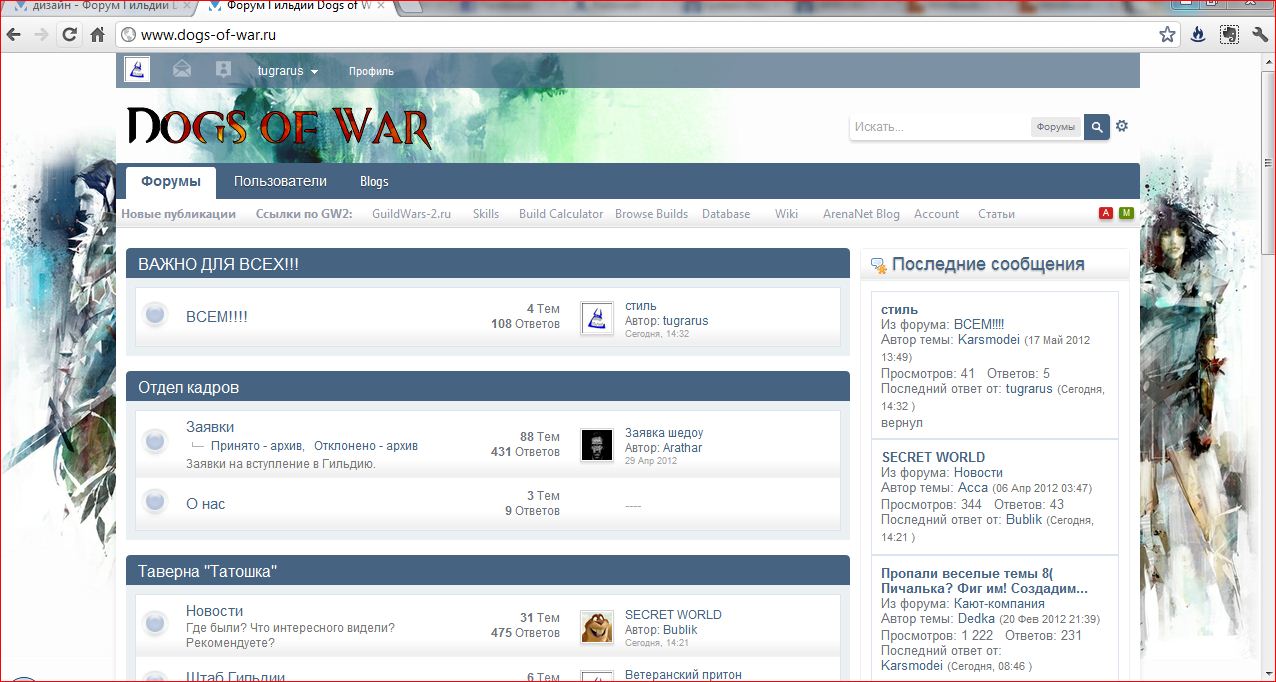The height and width of the screenshot is (682, 1276).
Task: Click forum status icon beside О нас
Action: [155, 503]
